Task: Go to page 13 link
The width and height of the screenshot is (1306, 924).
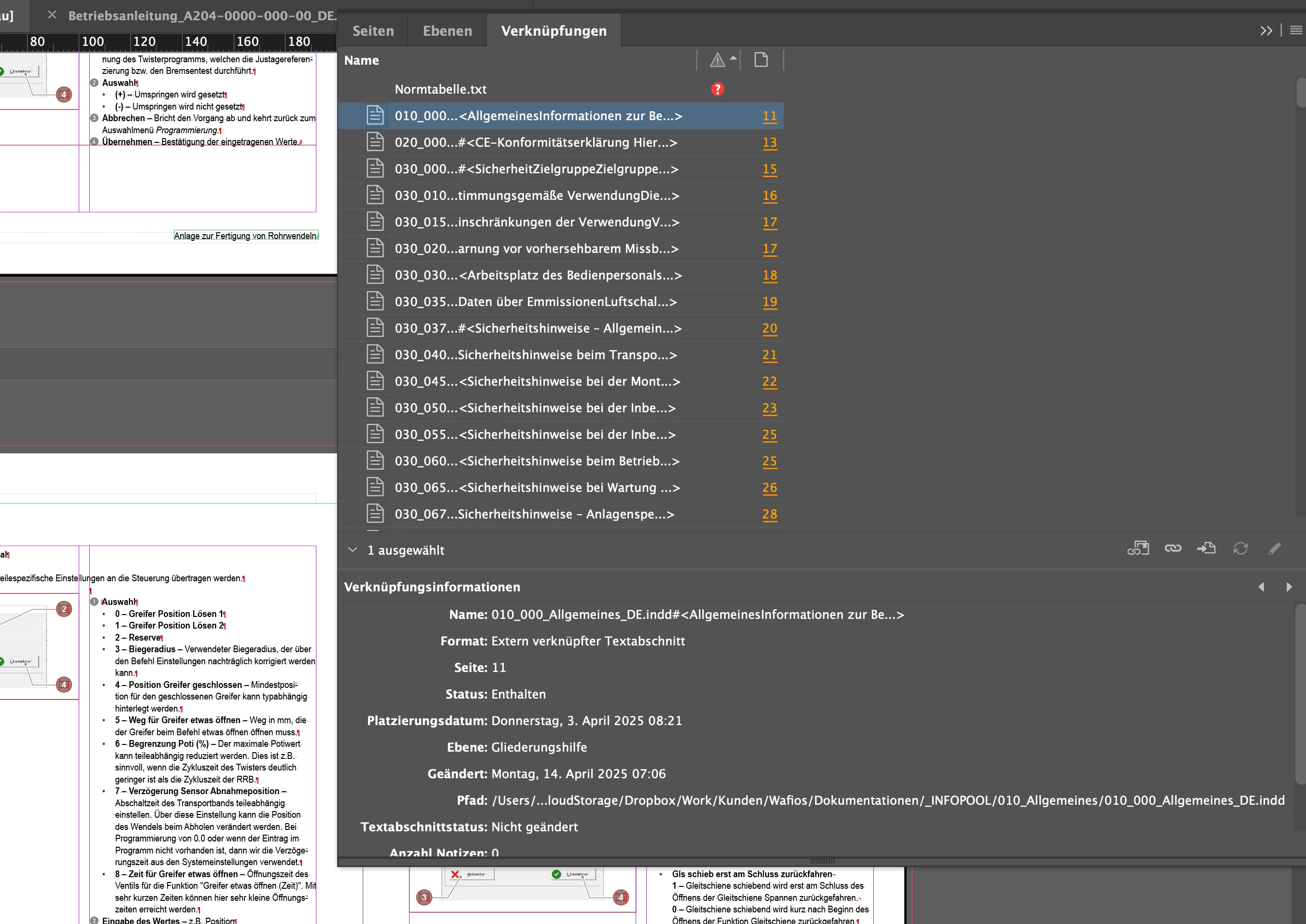Action: pos(769,143)
